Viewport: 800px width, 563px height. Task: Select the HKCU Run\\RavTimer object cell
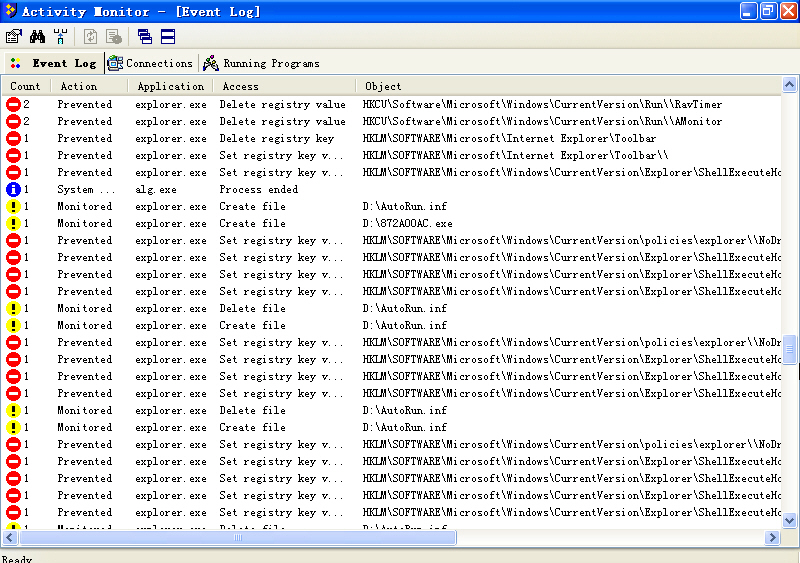coord(542,104)
